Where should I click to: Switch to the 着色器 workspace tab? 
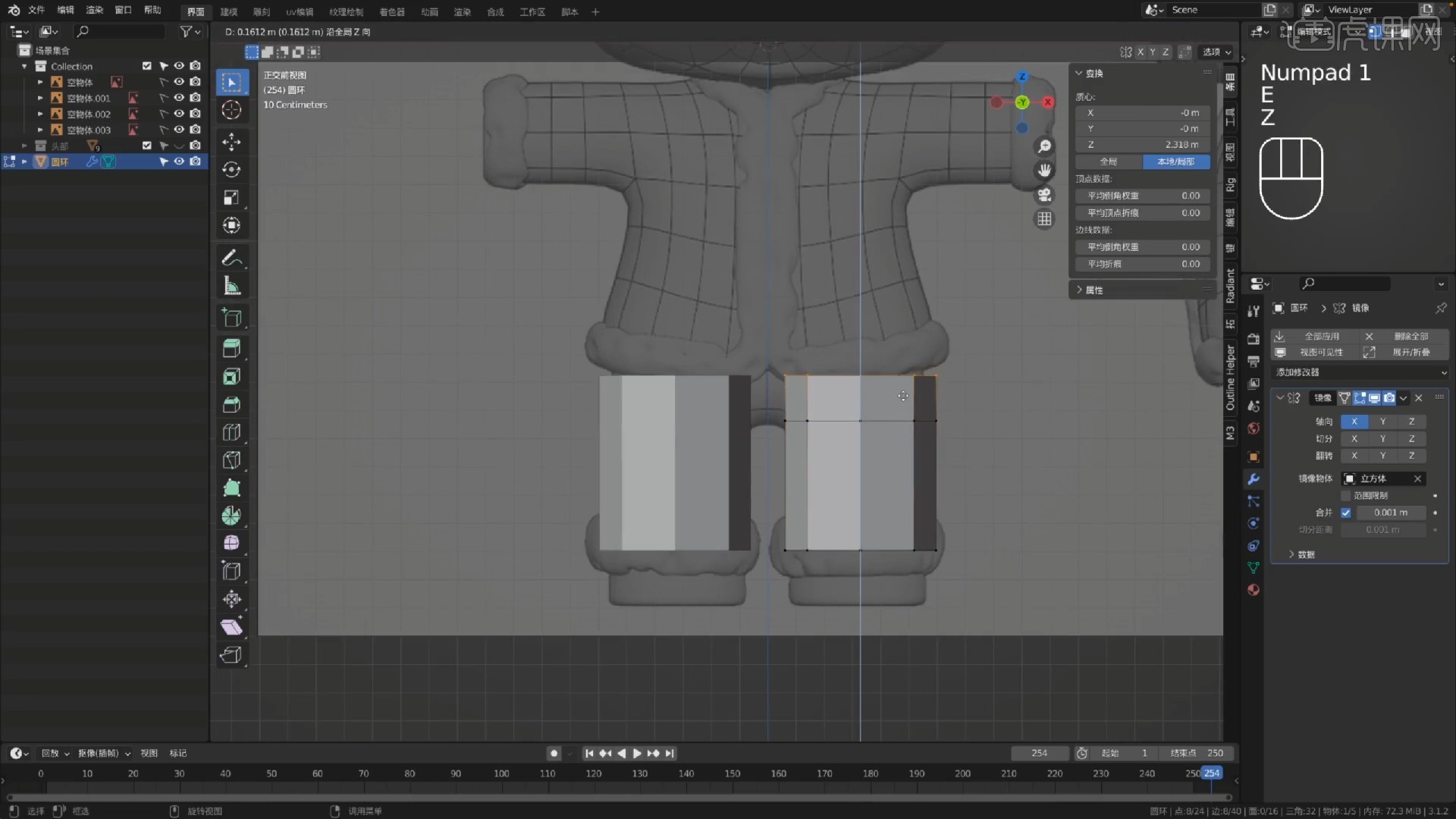[392, 12]
